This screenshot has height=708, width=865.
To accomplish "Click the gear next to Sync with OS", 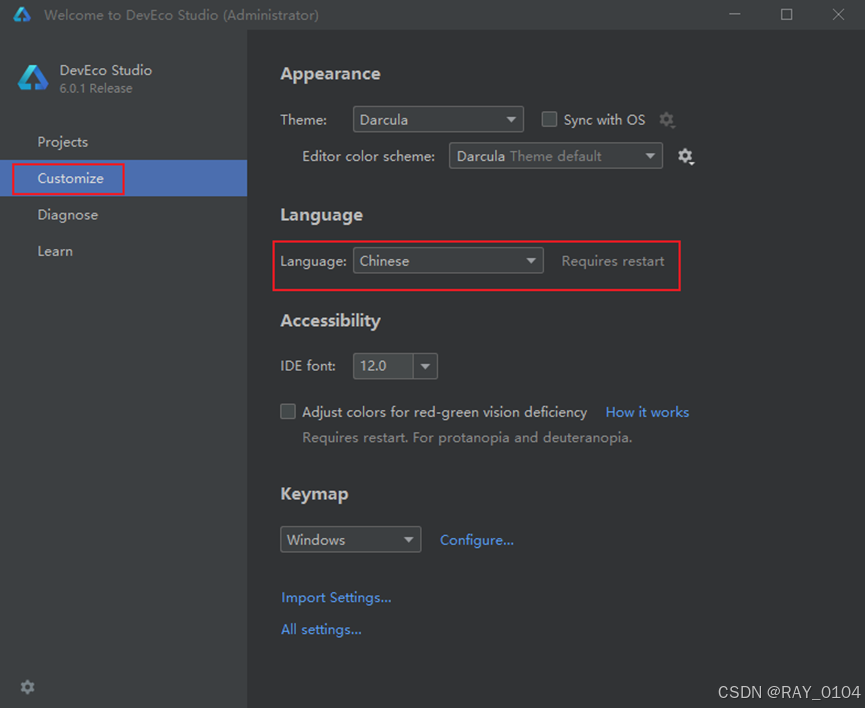I will (666, 120).
